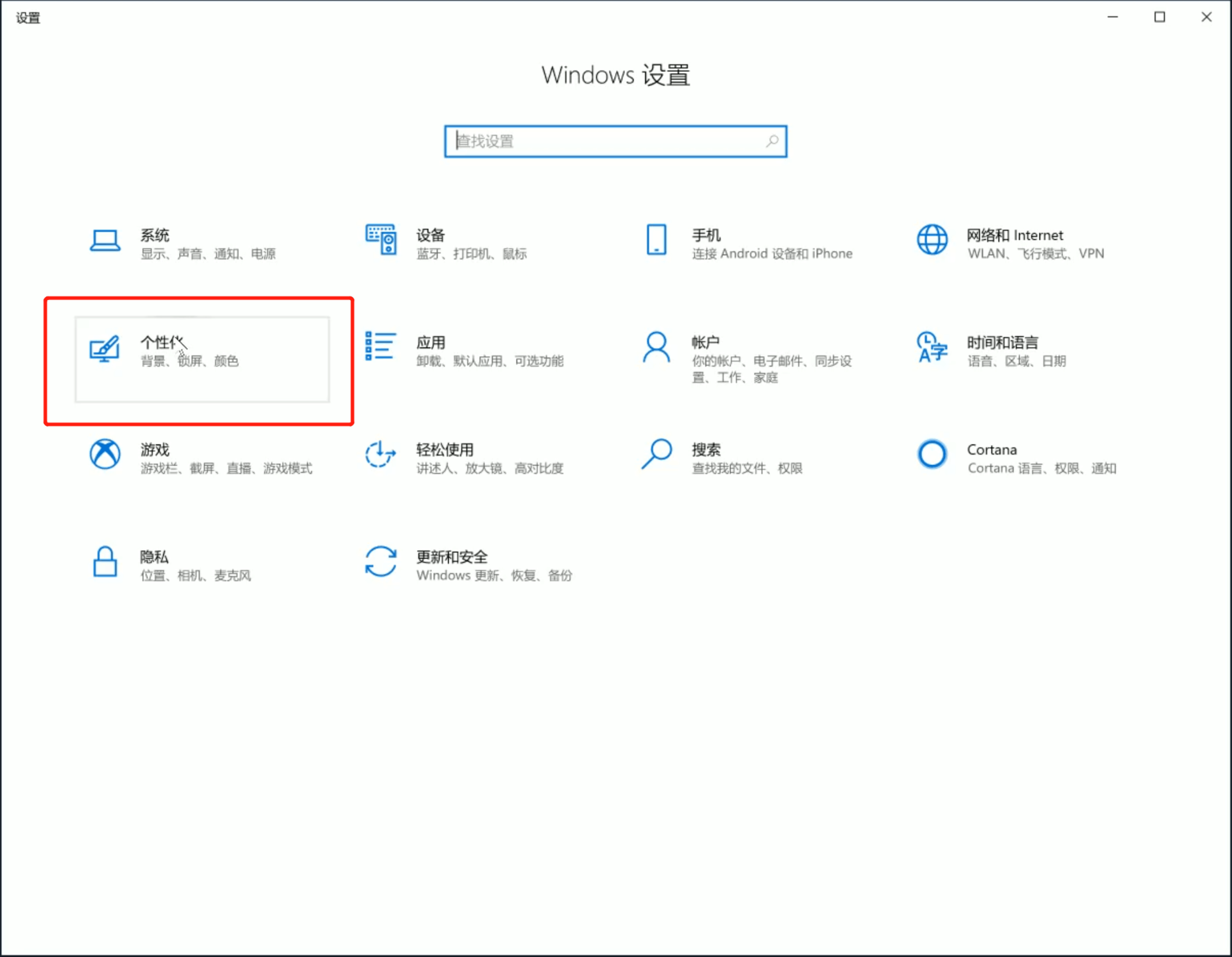Click description 语音、区域、日期
1232x957 pixels.
(1016, 361)
